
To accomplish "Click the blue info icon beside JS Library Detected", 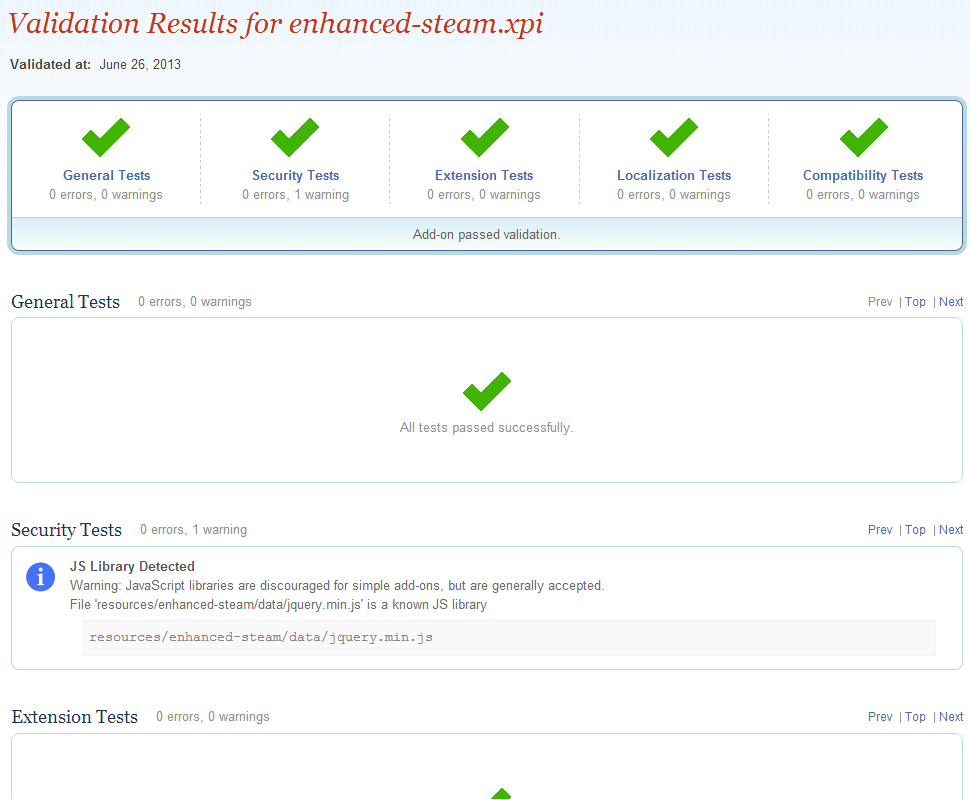I will (40, 577).
